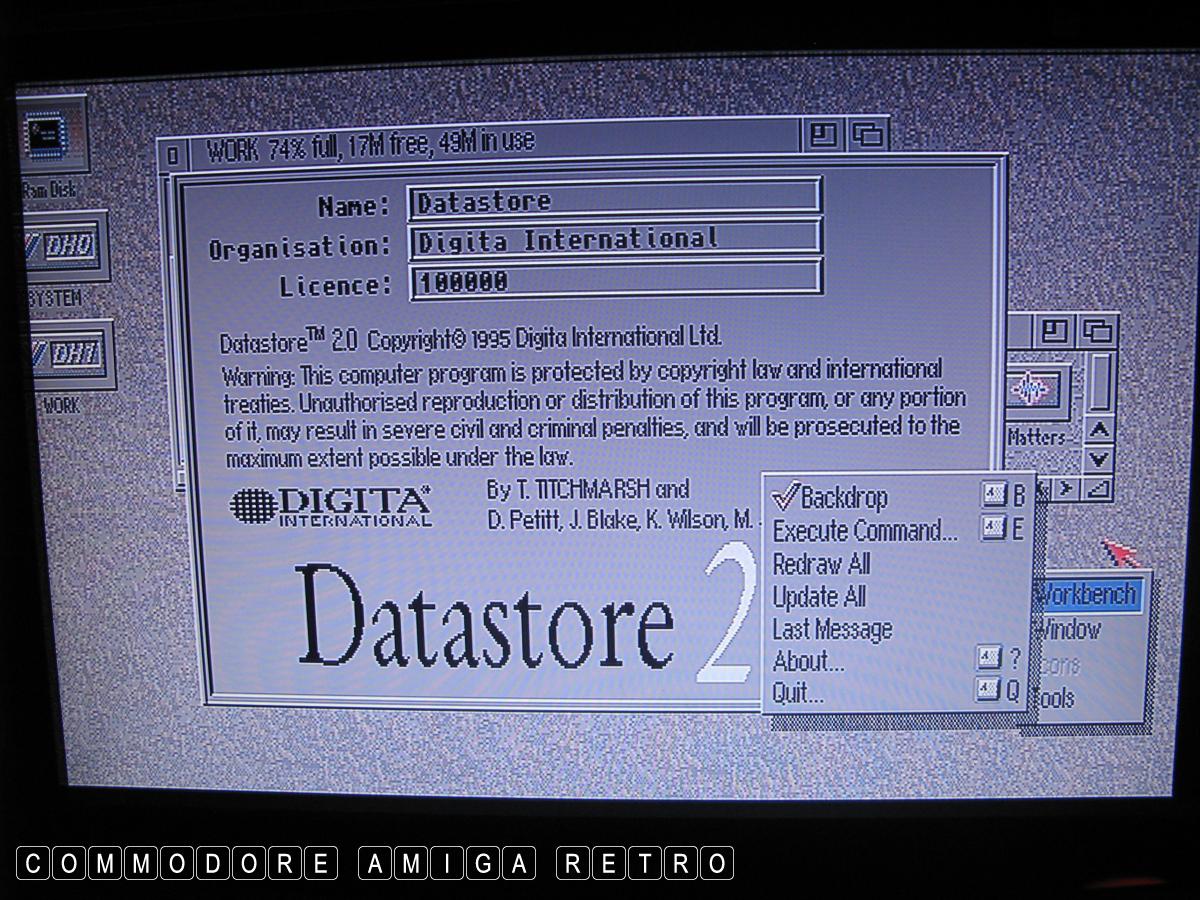Click the scroll down arrow in small window

tap(1099, 459)
